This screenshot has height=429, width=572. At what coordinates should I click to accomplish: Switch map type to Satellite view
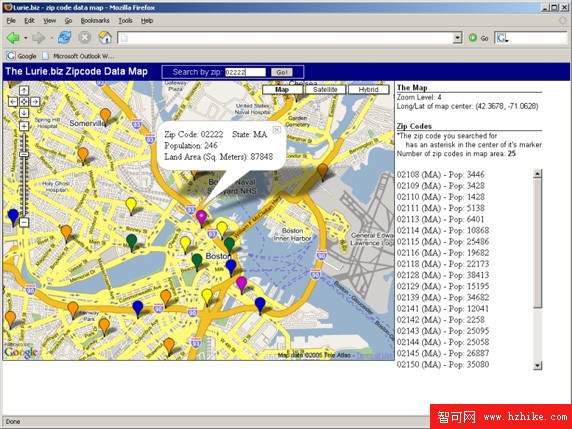click(325, 90)
